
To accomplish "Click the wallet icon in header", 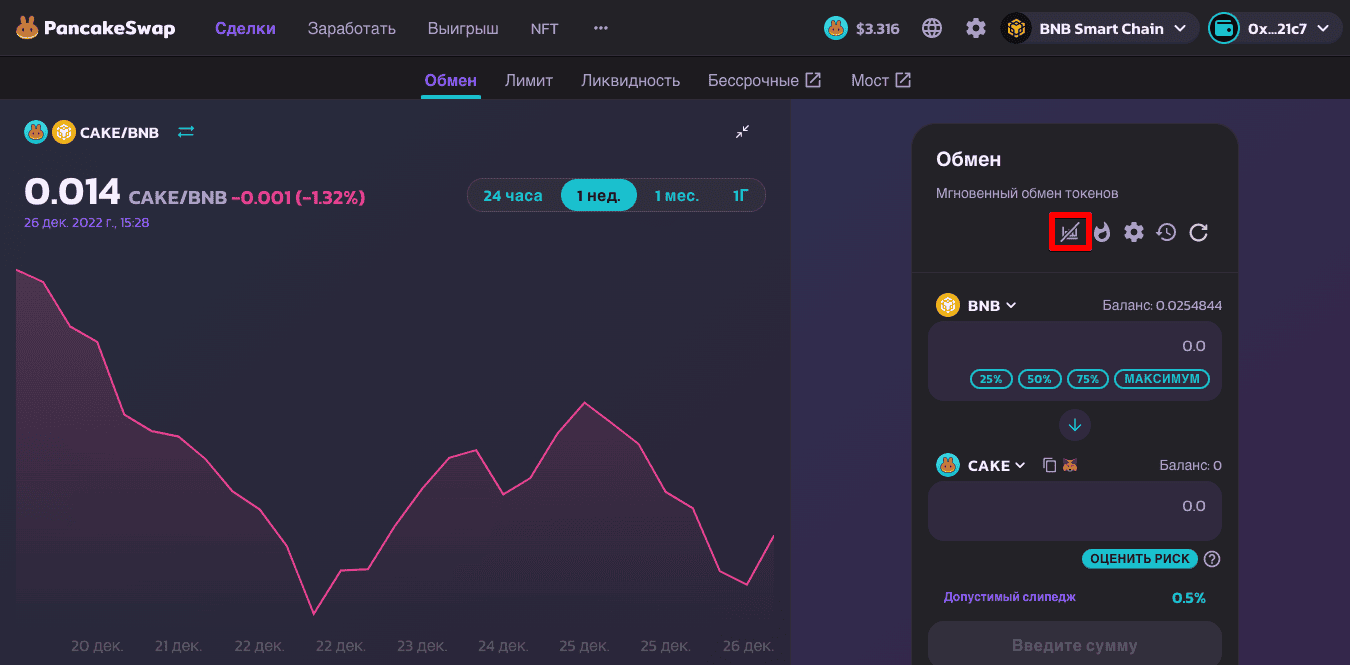I will click(1224, 28).
